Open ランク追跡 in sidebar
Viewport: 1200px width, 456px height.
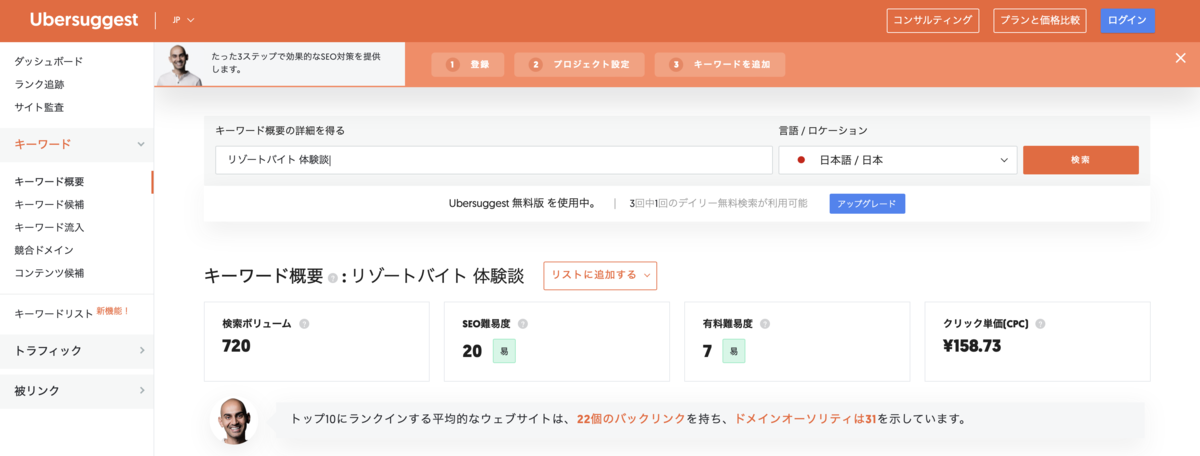[39, 84]
